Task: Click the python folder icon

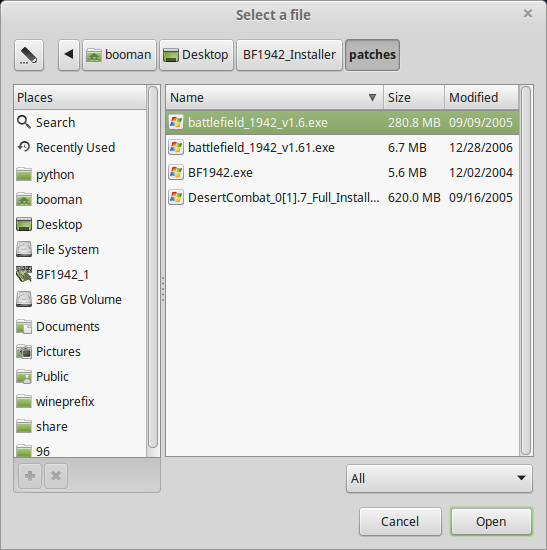Action: pyautogui.click(x=24, y=174)
